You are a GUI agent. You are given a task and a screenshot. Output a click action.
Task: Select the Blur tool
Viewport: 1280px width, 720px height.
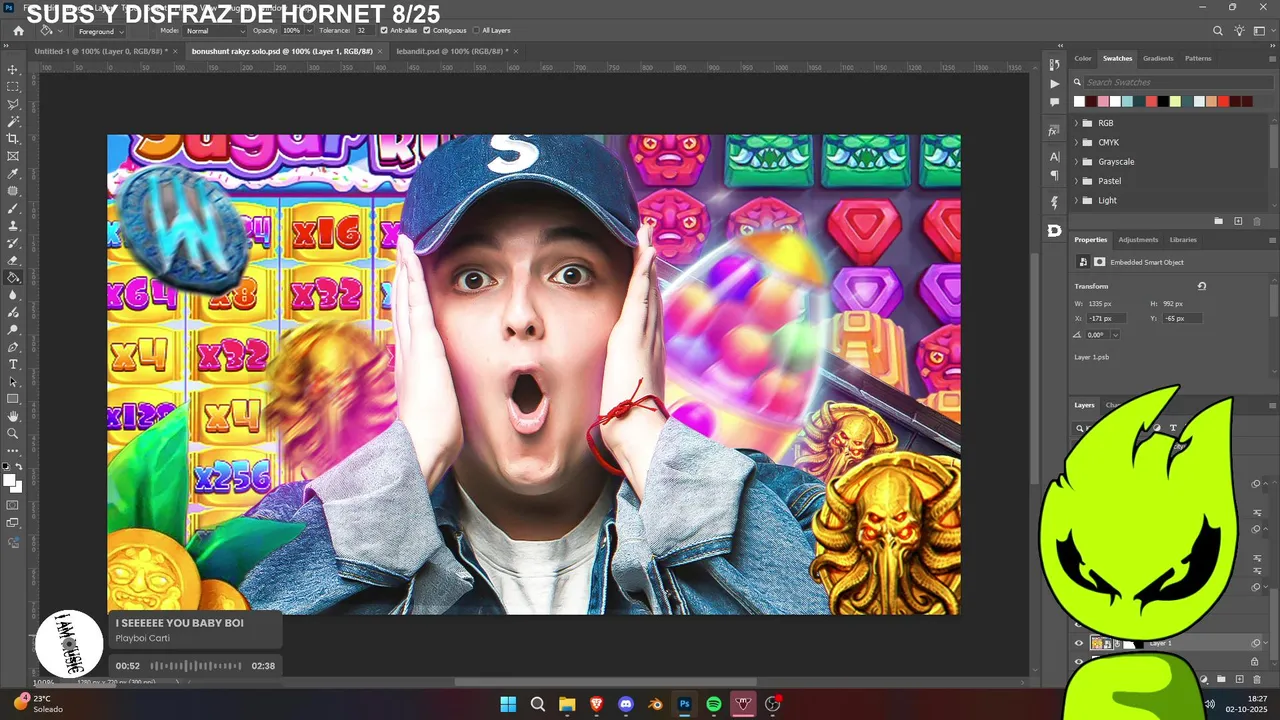(13, 295)
